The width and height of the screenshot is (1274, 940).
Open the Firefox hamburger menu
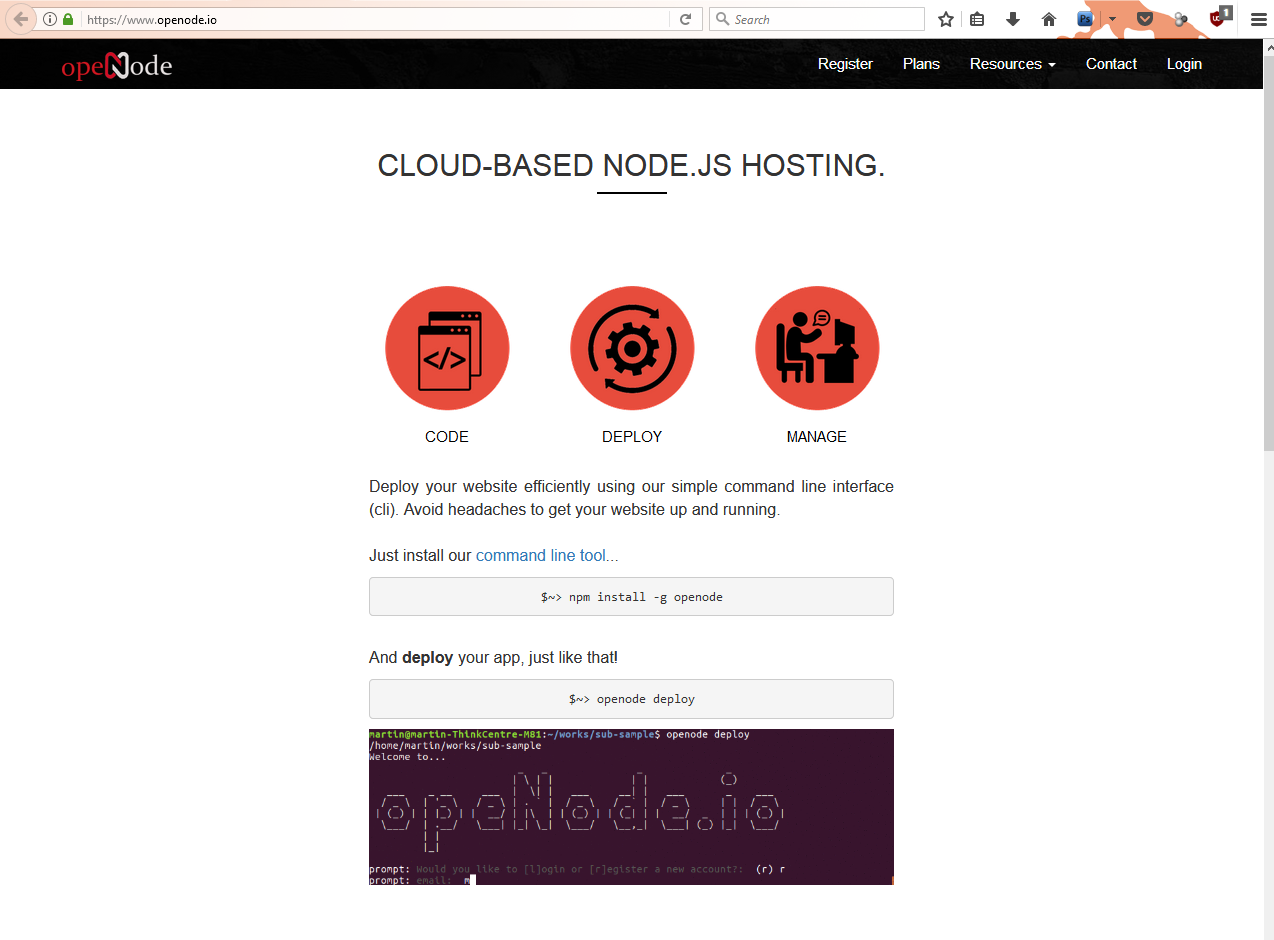point(1258,19)
